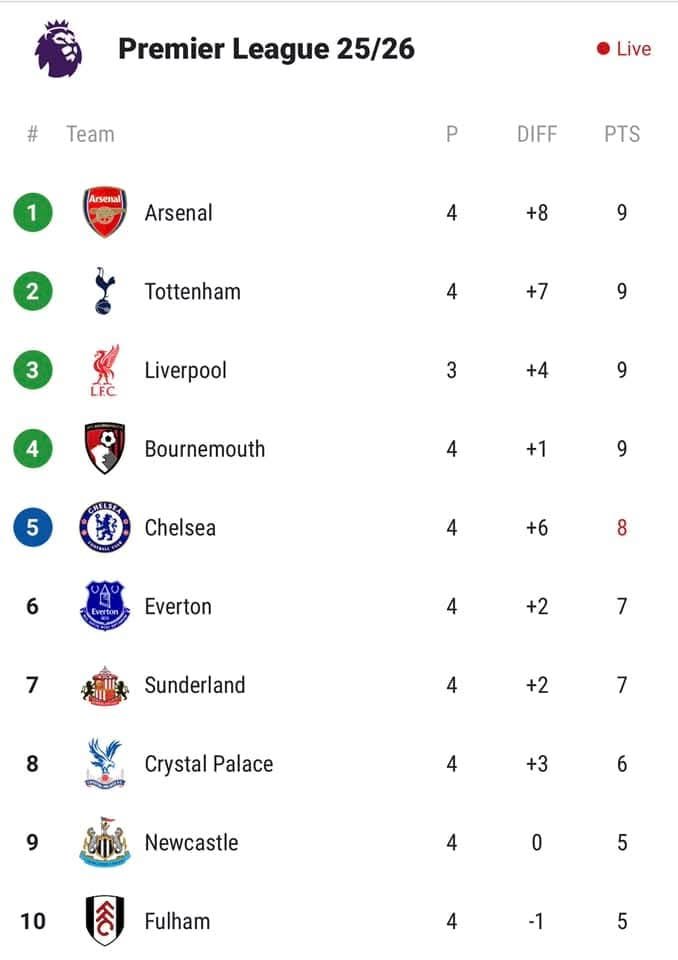Click the Fulham club badge
Screen dimensions: 678x960
104,920
